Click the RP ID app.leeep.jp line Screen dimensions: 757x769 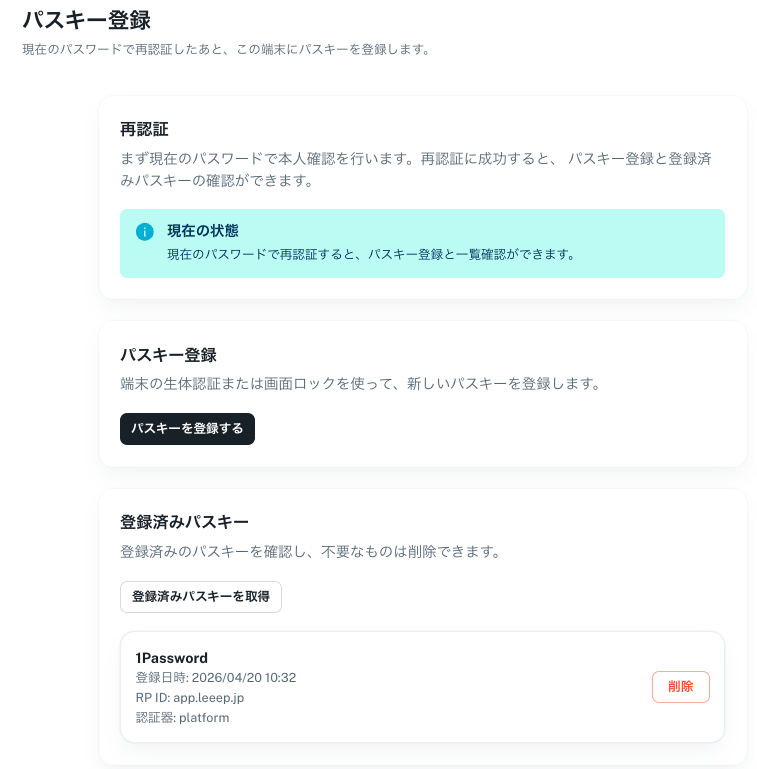point(190,697)
